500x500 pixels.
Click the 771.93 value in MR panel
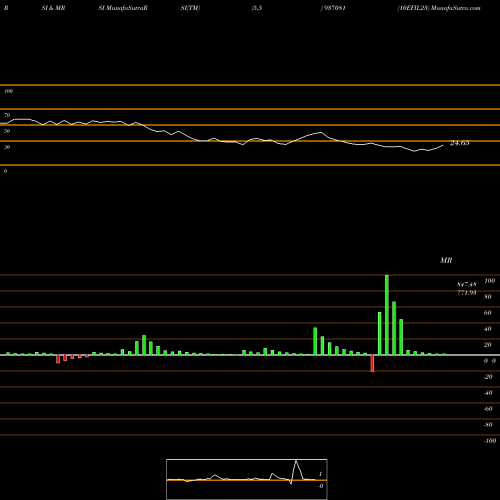click(467, 293)
